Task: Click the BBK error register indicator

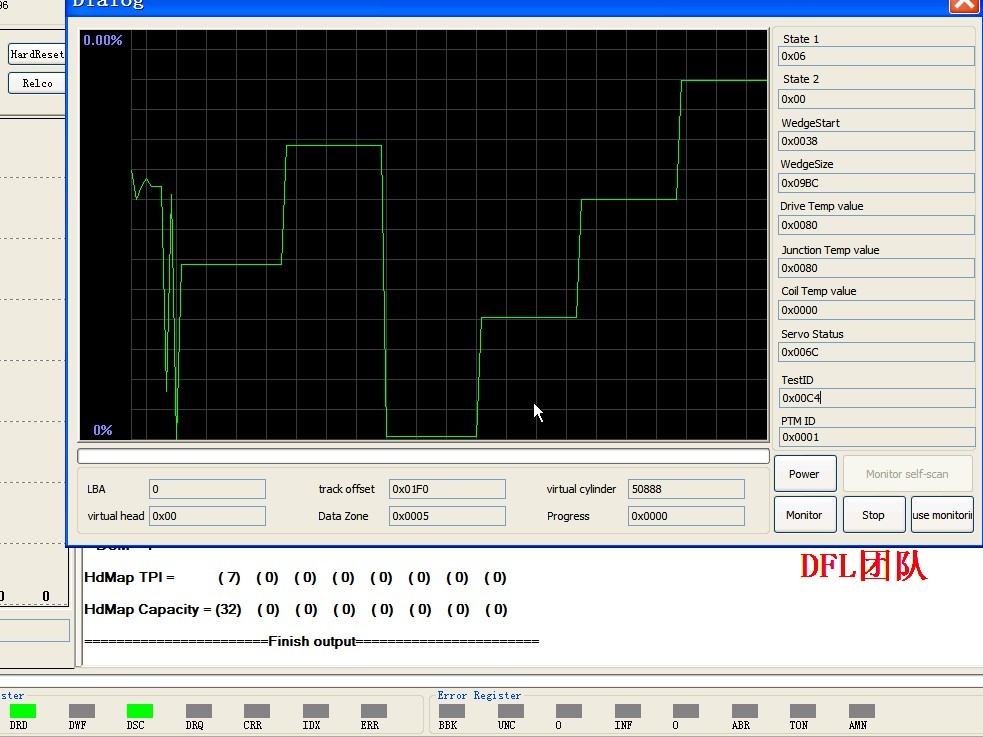Action: click(451, 711)
